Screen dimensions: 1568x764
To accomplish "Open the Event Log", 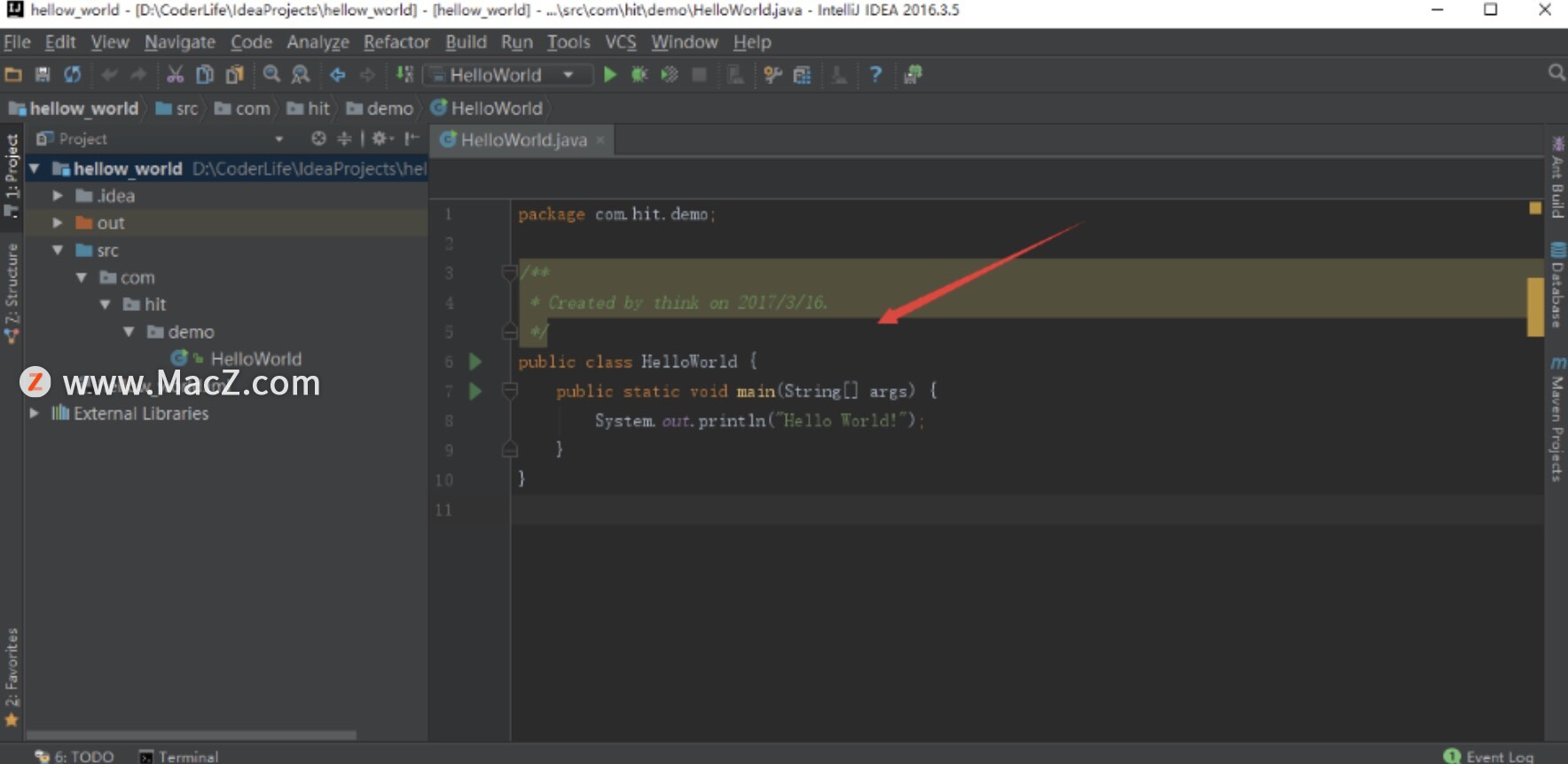I will click(1489, 756).
